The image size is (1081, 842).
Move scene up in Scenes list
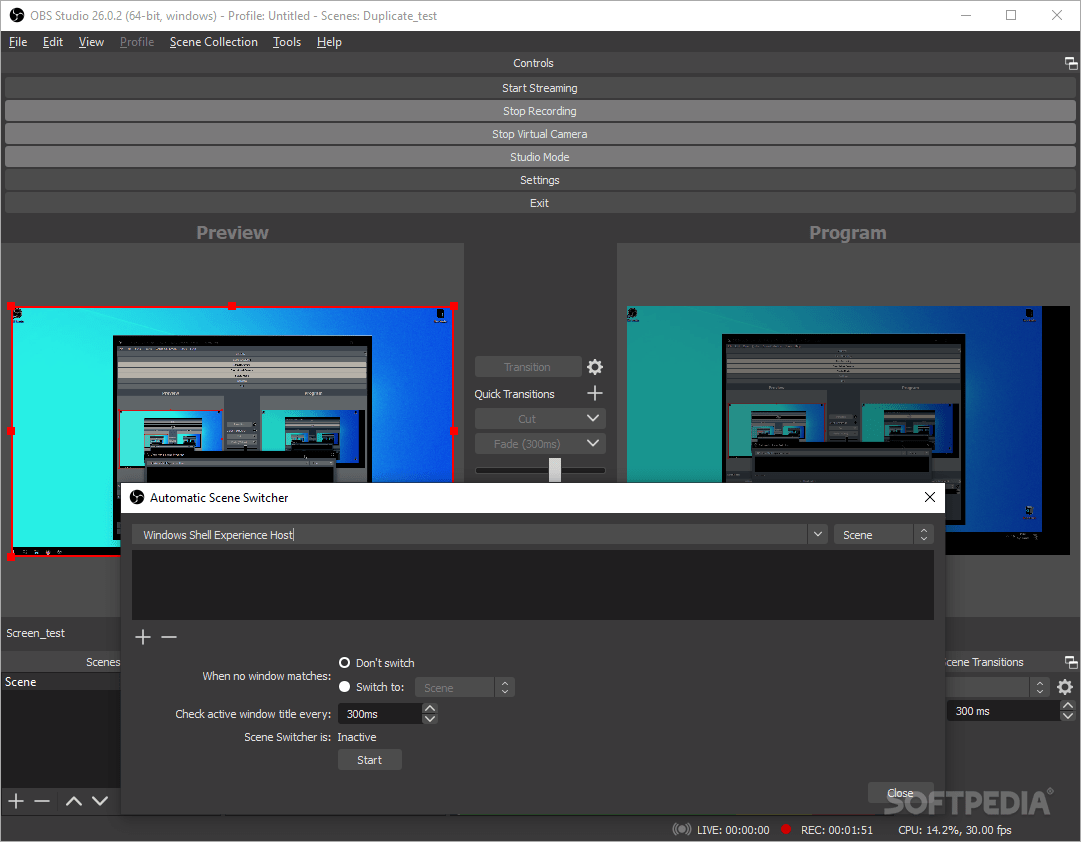click(x=74, y=801)
